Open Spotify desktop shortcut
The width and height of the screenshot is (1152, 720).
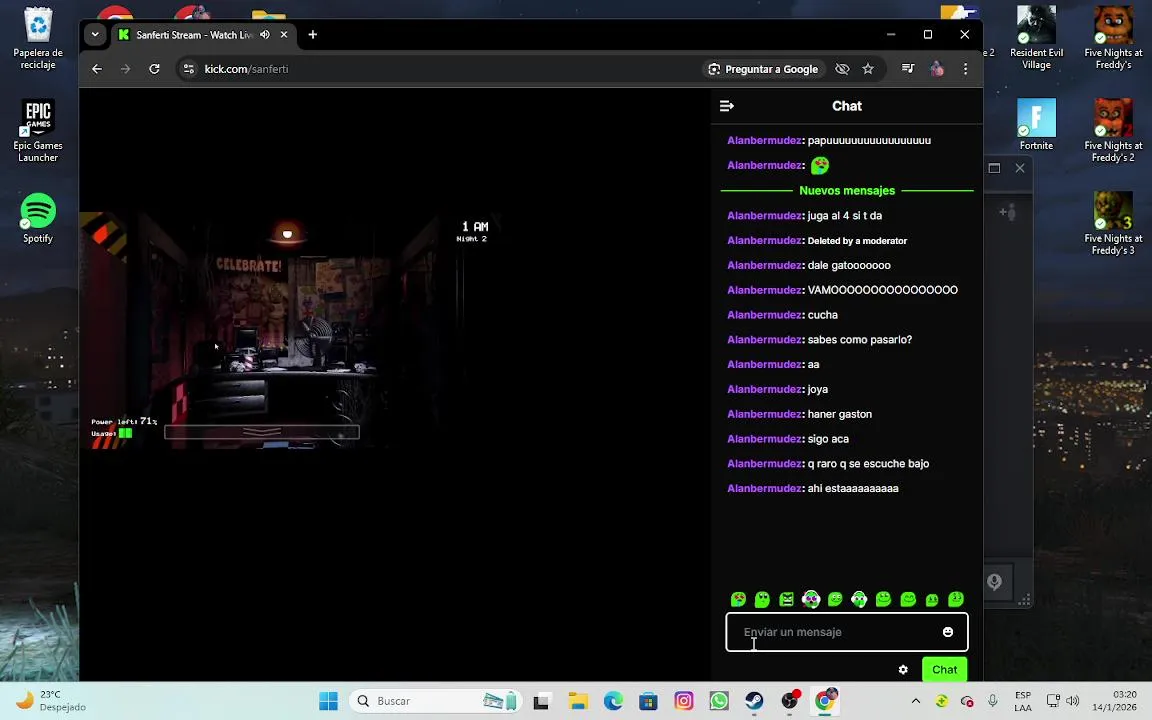[x=37, y=217]
